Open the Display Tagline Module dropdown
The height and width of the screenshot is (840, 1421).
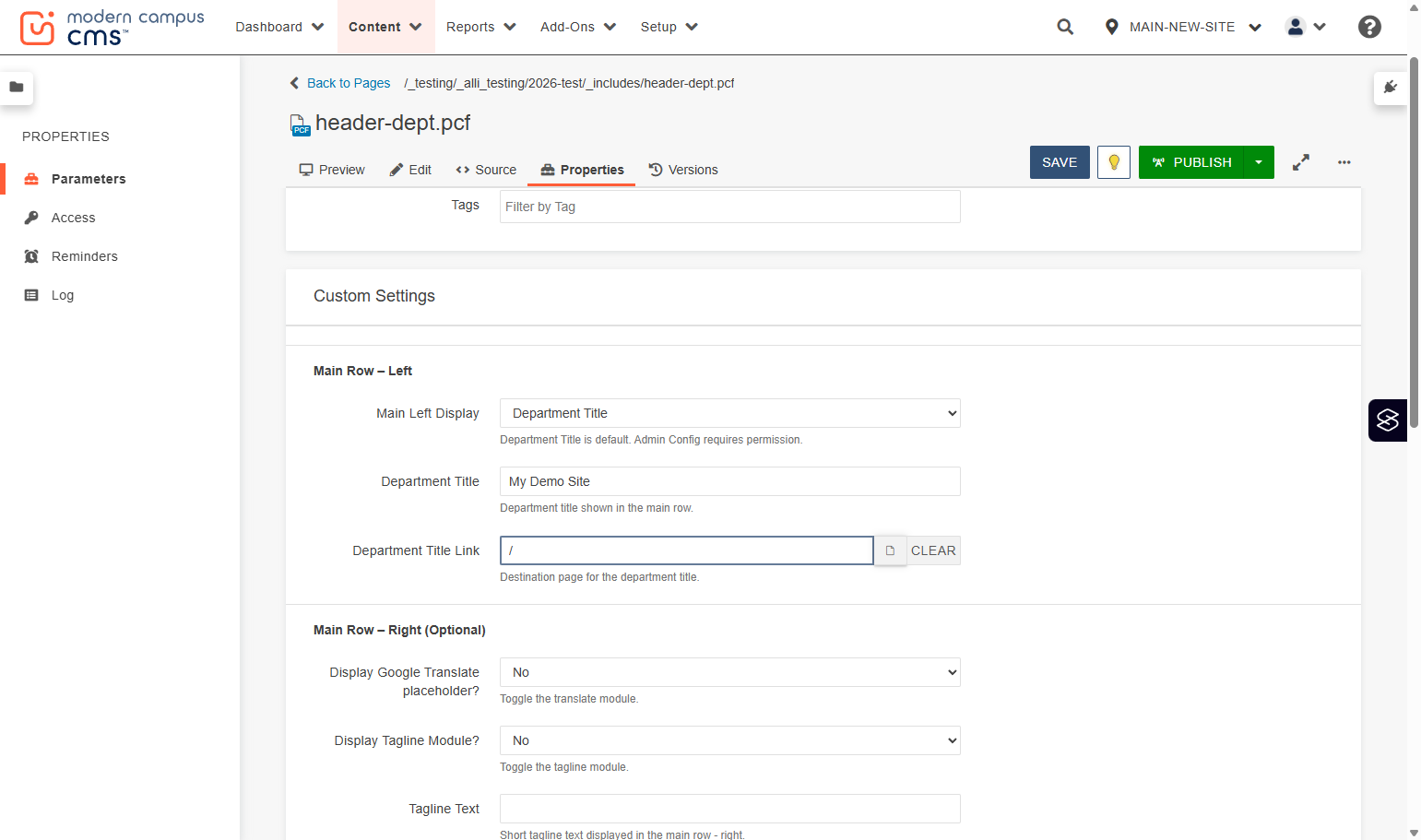(x=730, y=740)
